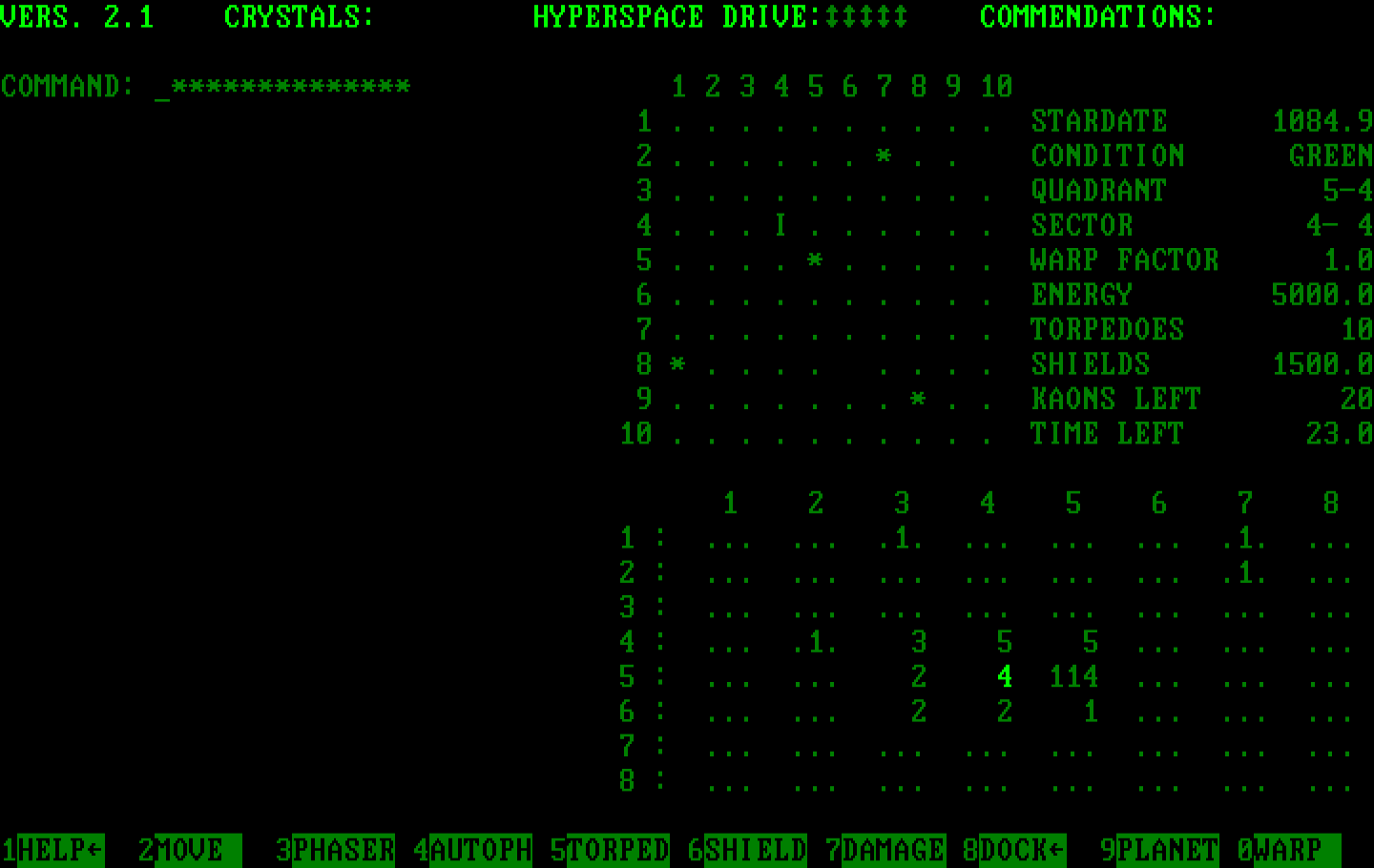Click the TORPEDOES count 10
This screenshot has height=868, width=1374.
pos(1357,329)
